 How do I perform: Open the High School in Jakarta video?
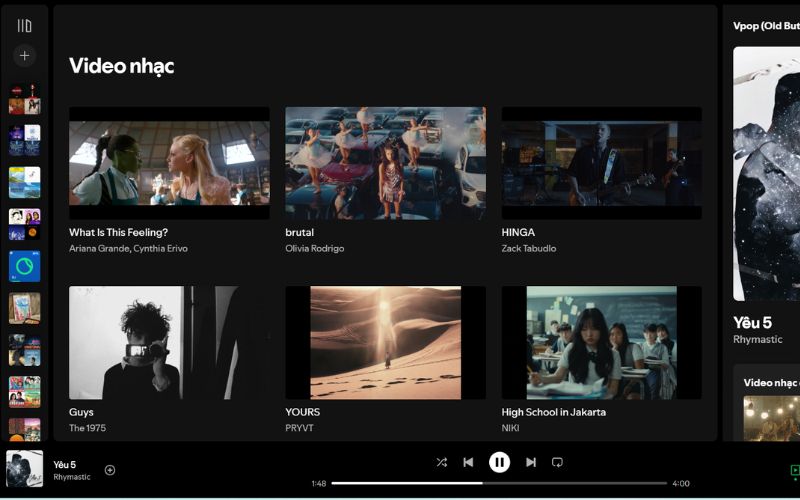602,342
